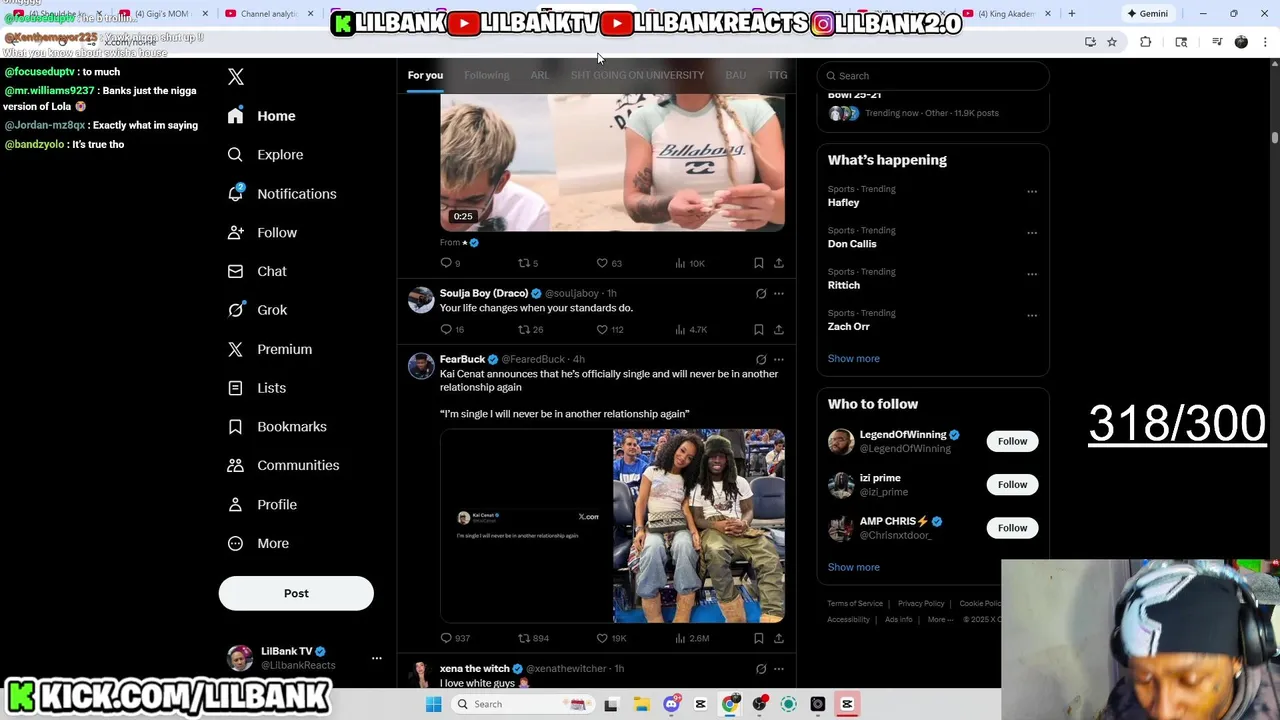Focus the X Search field
This screenshot has height=720, width=1280.
[x=932, y=76]
